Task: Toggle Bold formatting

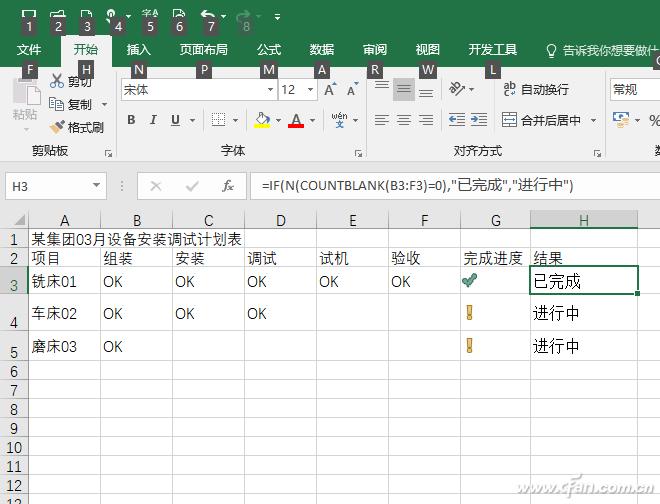Action: coord(131,120)
